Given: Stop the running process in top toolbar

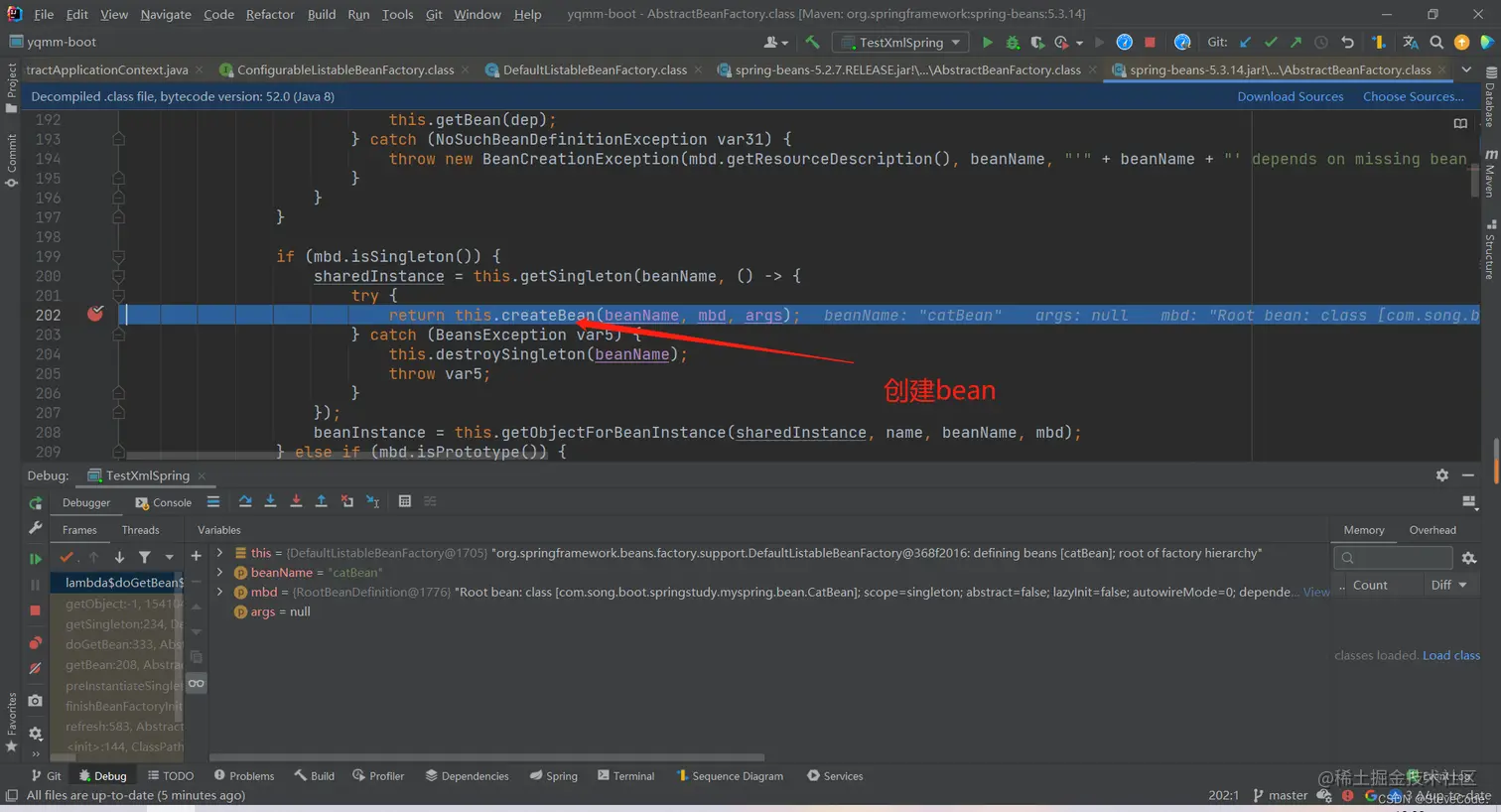Looking at the screenshot, I should tap(1150, 43).
